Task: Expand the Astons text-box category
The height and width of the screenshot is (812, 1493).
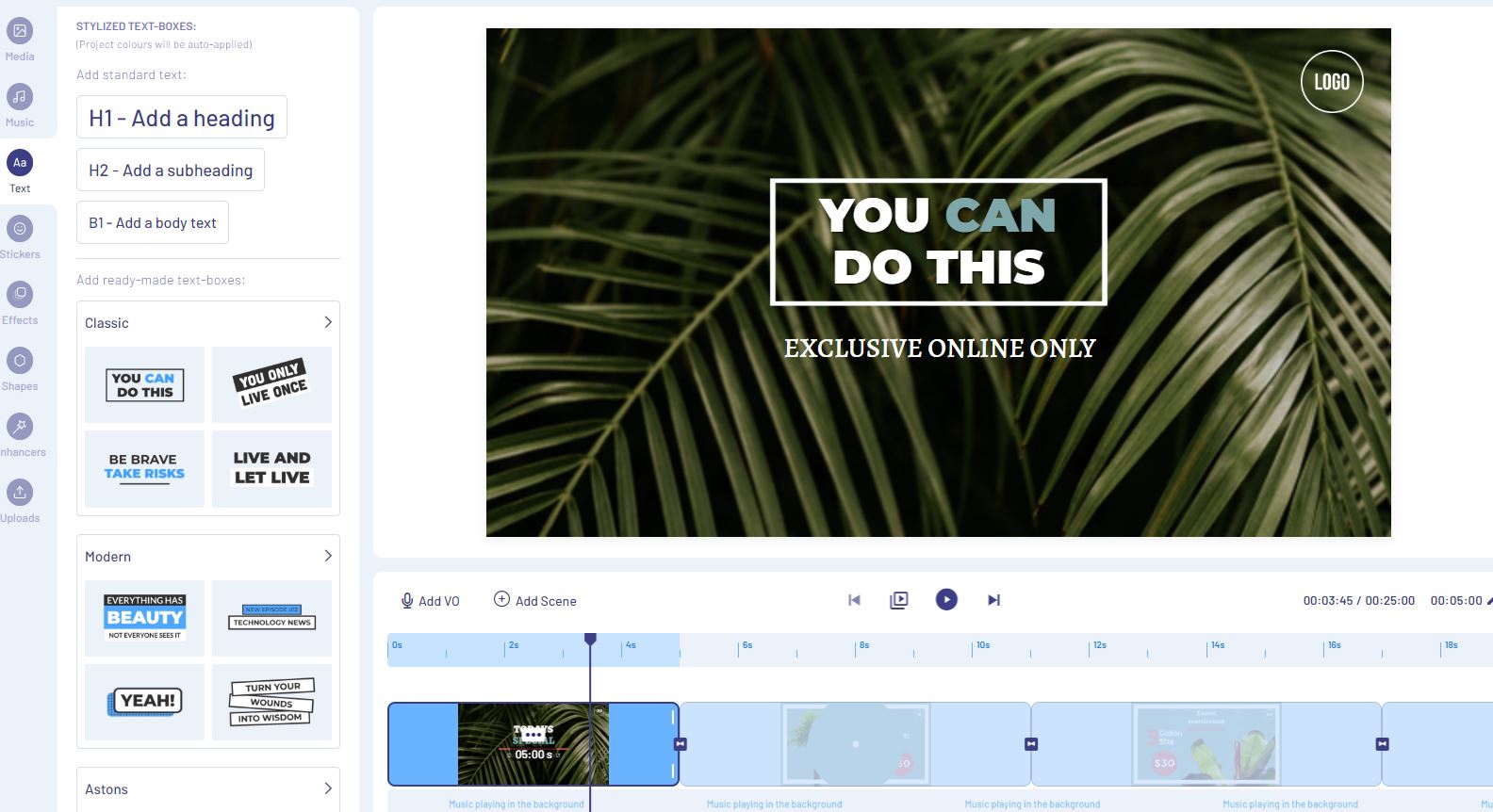Action: 328,788
